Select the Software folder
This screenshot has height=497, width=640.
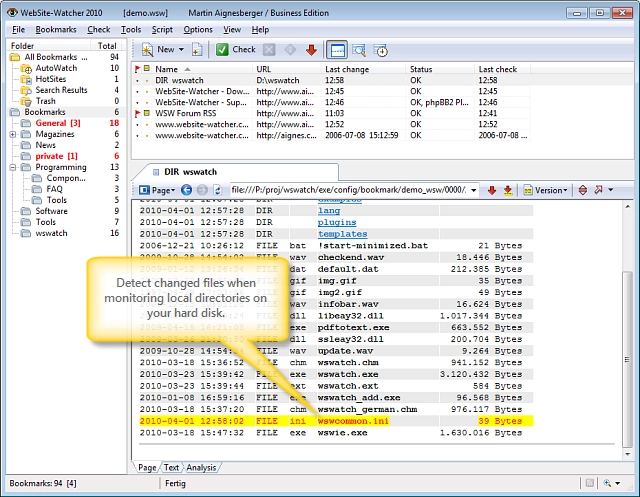pyautogui.click(x=51, y=211)
